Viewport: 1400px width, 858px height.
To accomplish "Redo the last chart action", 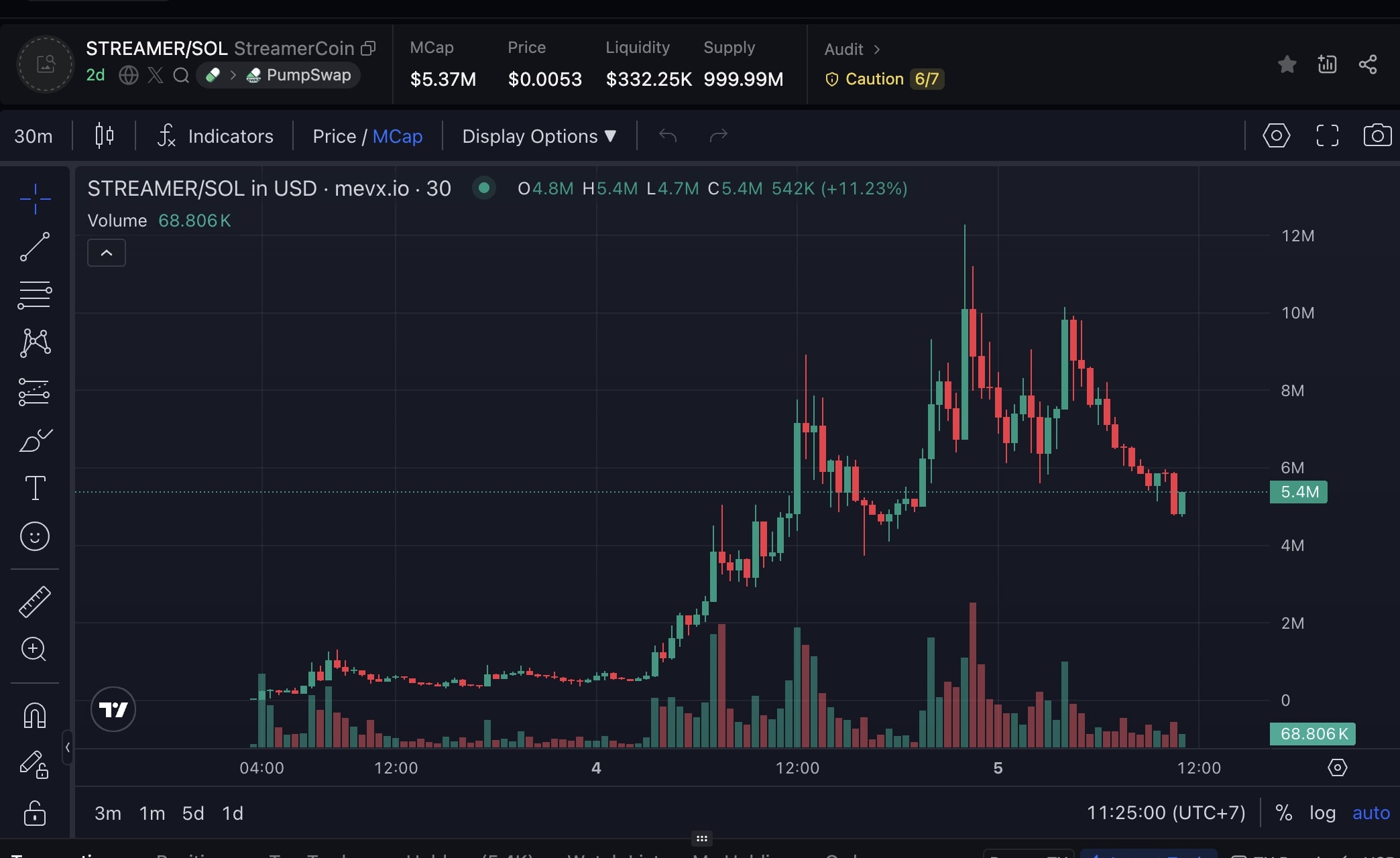I will [719, 136].
